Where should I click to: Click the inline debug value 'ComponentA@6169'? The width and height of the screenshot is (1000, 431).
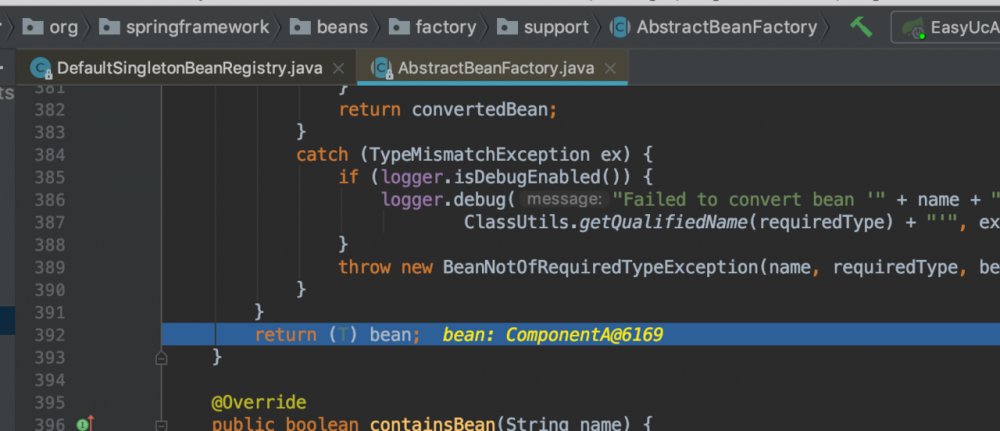click(x=584, y=335)
